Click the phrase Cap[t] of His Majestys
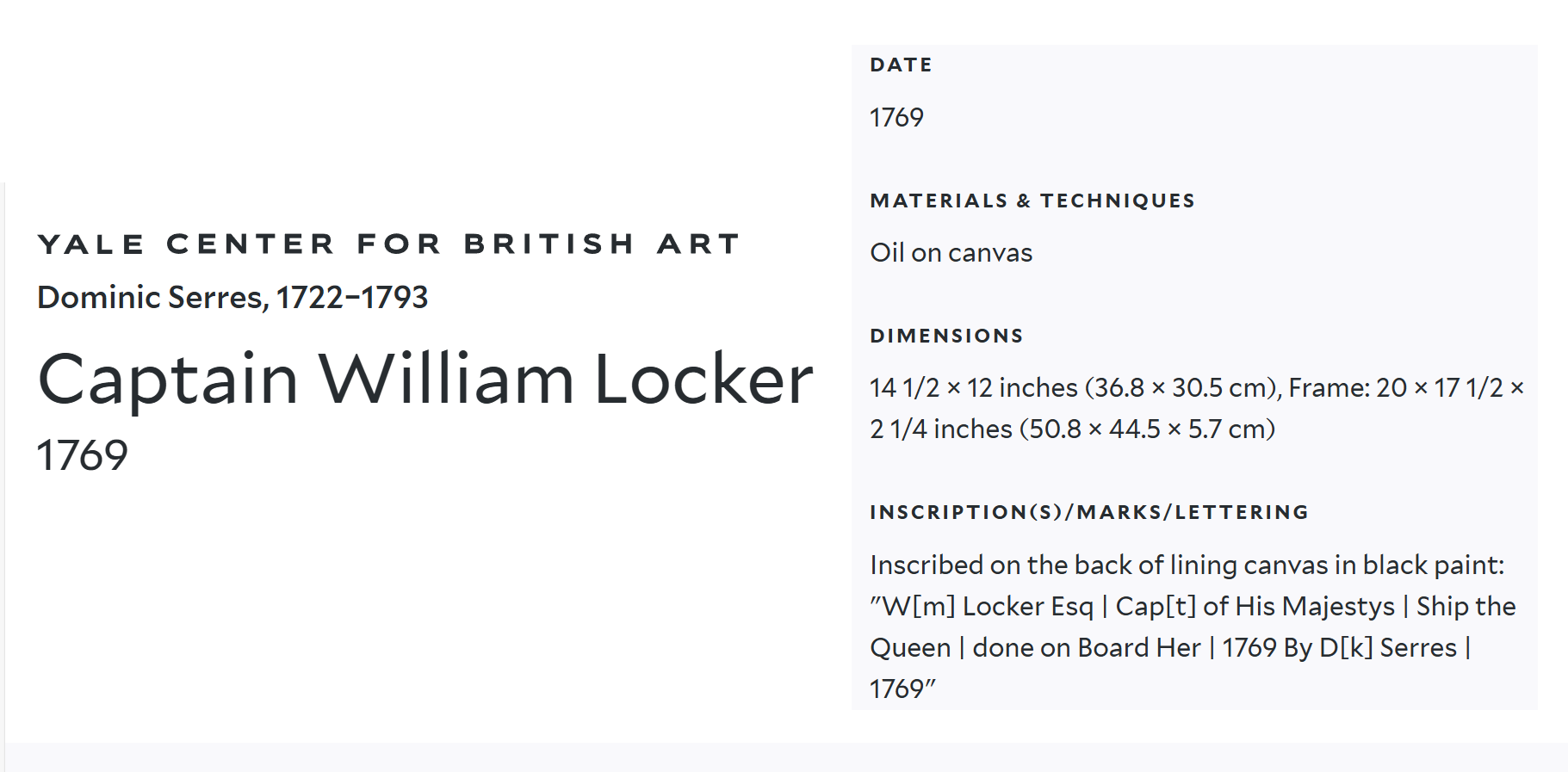The height and width of the screenshot is (772, 1568). (1255, 607)
